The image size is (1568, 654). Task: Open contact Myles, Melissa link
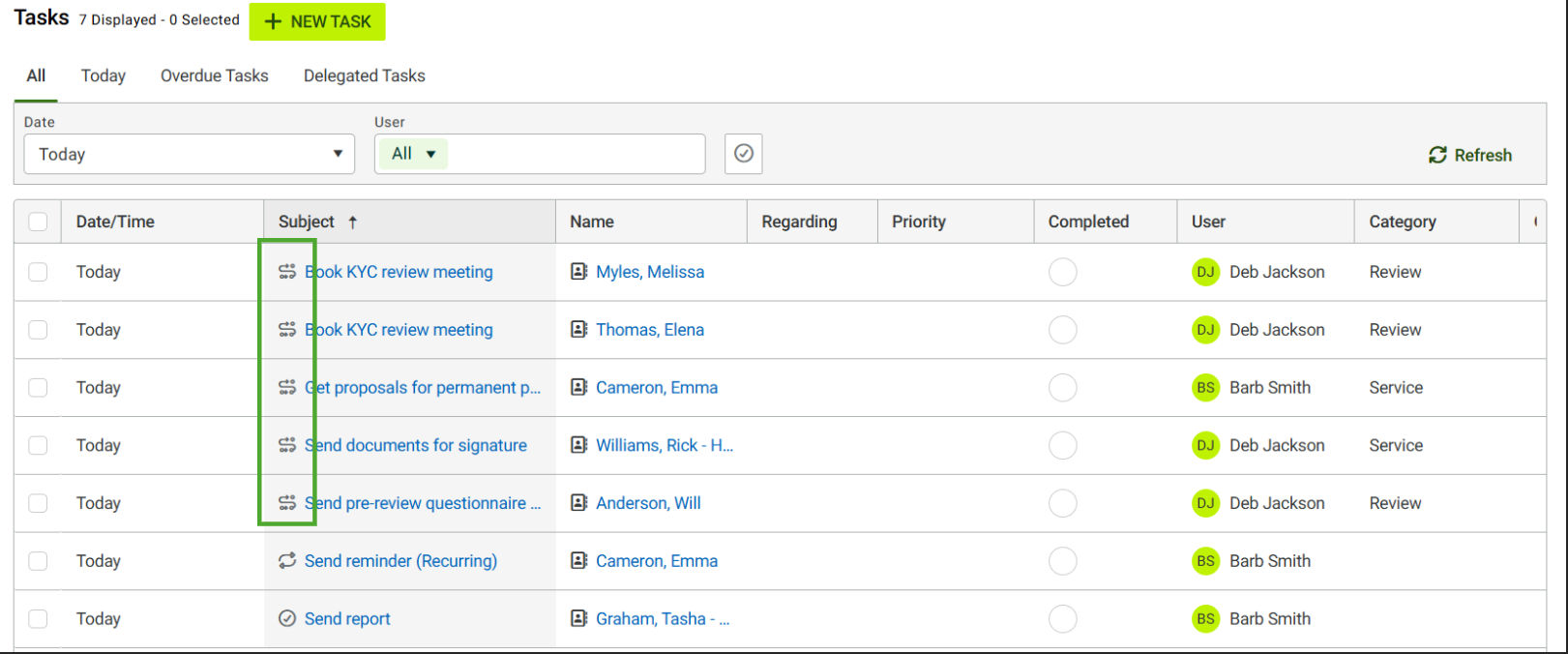coord(650,272)
